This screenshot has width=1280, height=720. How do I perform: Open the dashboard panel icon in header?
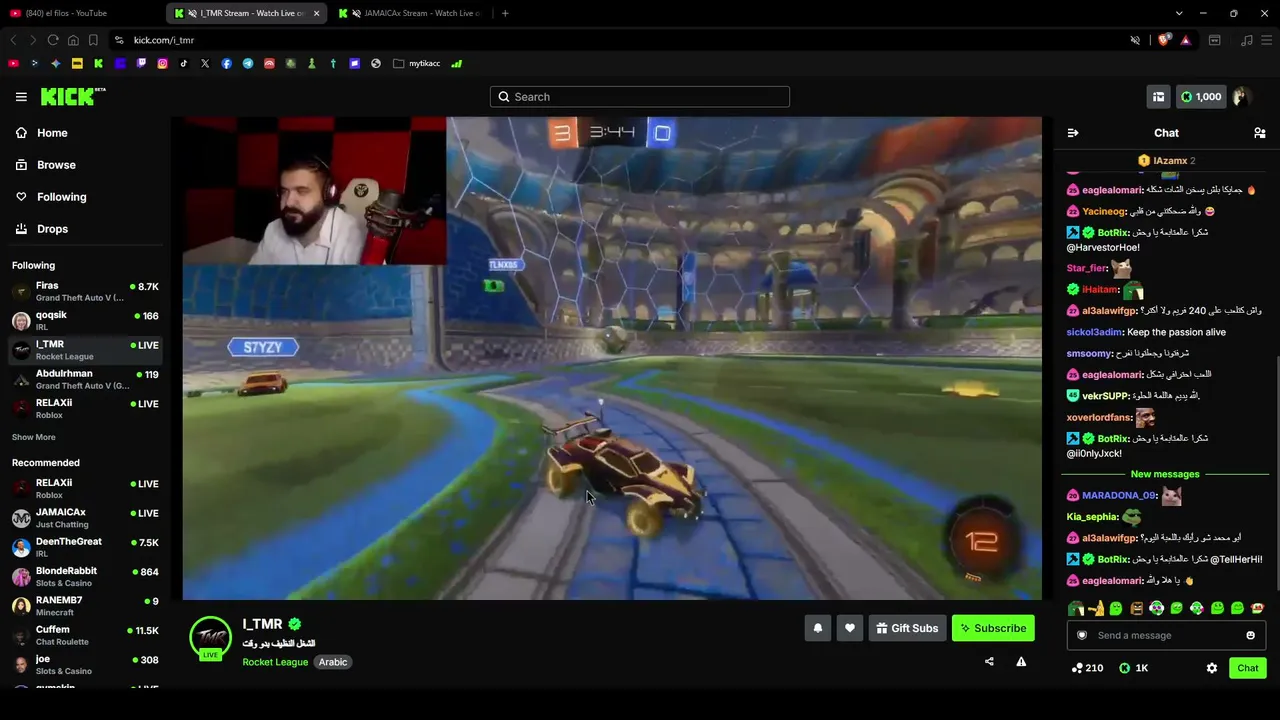click(1158, 97)
